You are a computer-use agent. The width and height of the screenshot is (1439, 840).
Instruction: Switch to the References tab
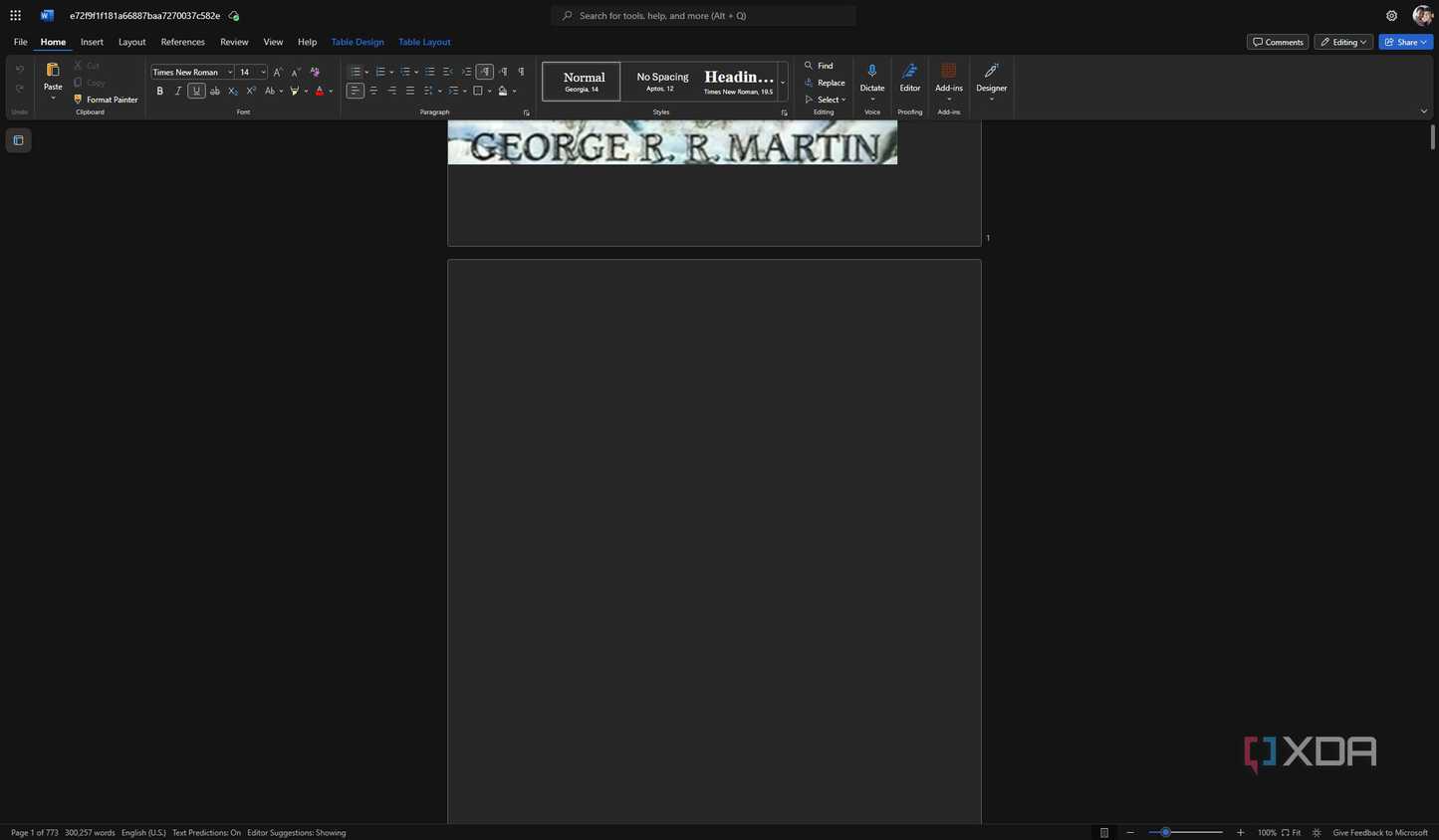(x=182, y=42)
